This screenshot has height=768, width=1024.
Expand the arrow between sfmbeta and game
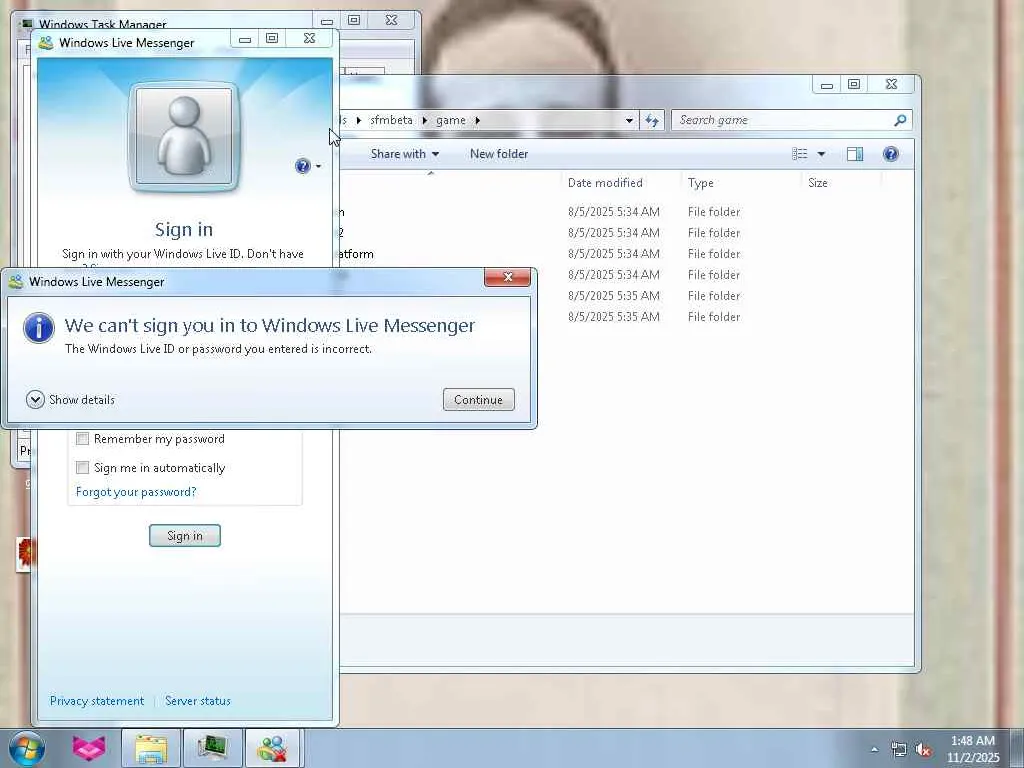click(x=424, y=120)
